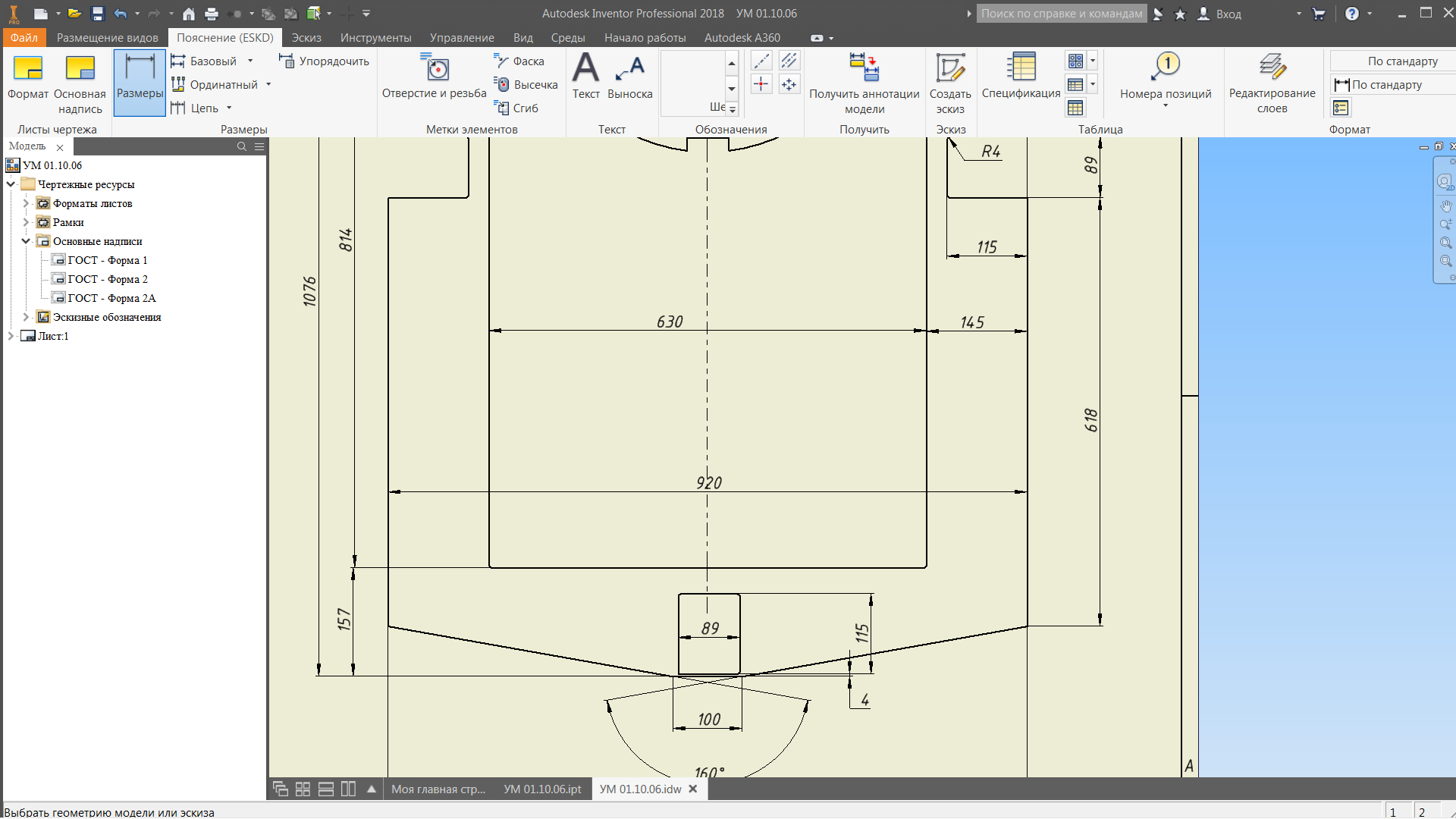Select ГОСТ - Форма 2 title block
Screen dimensions: 1456x819
107,279
